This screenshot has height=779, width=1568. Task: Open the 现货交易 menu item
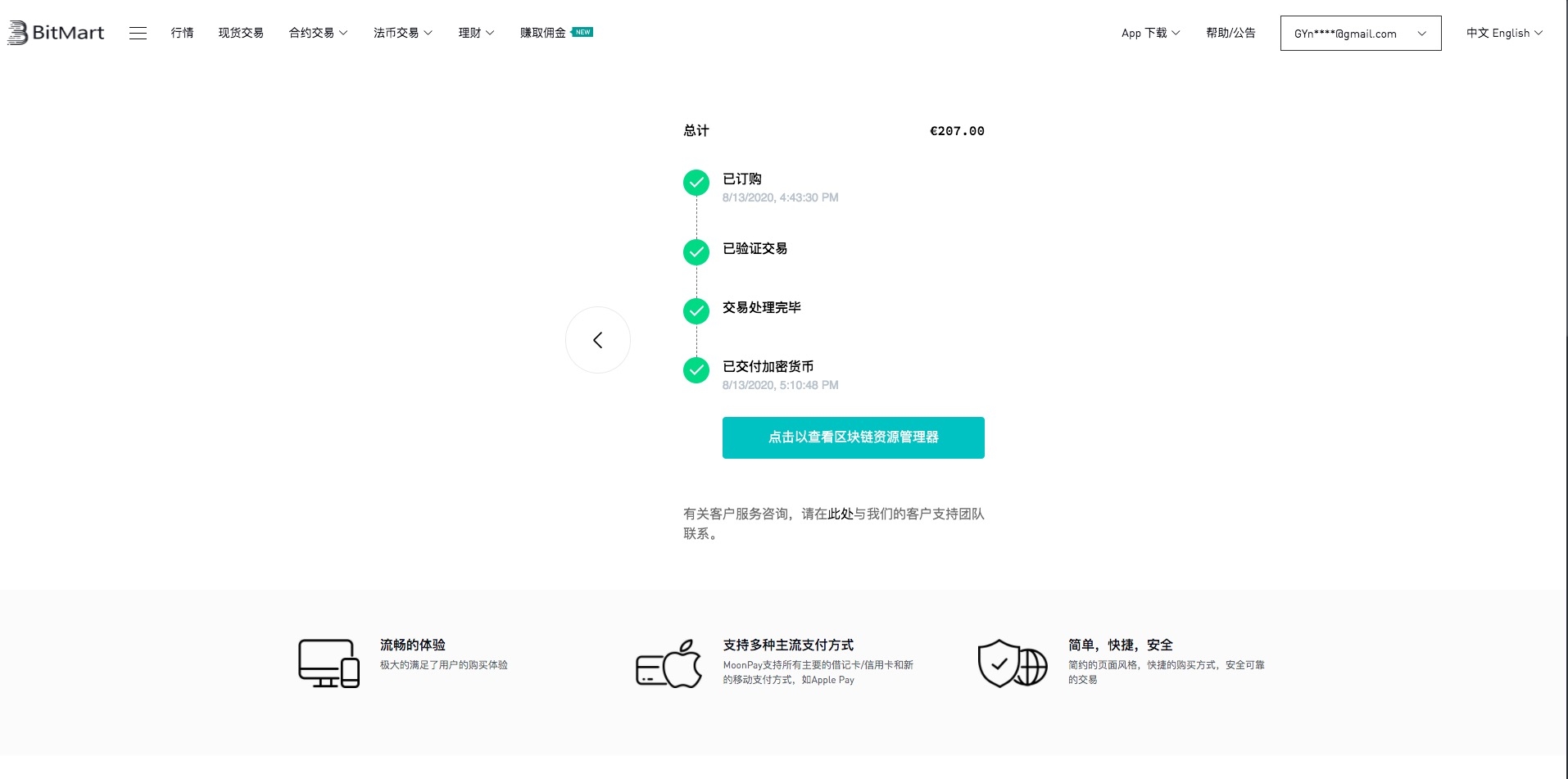[241, 33]
